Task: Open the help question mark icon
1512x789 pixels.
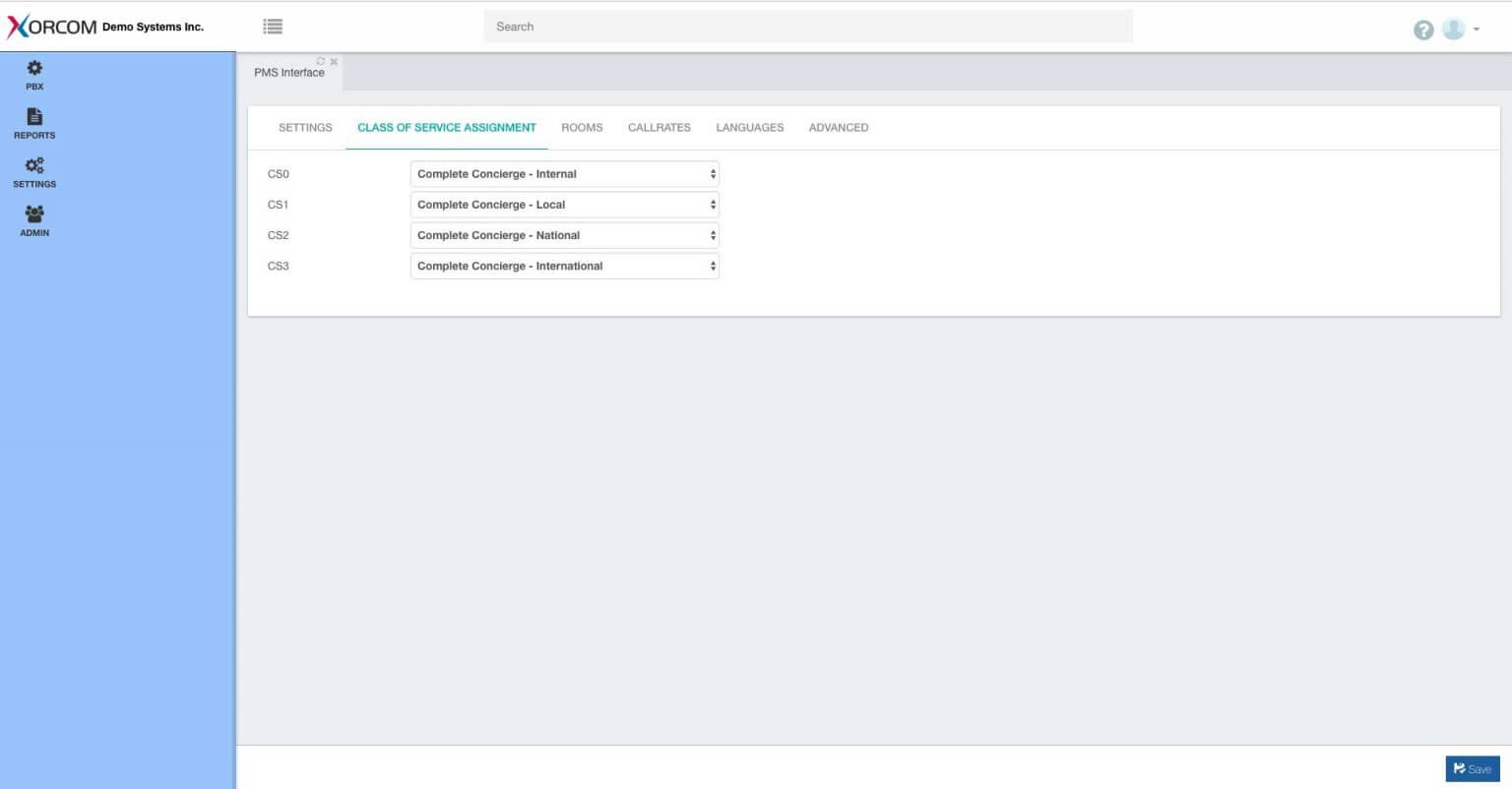Action: [x=1422, y=30]
